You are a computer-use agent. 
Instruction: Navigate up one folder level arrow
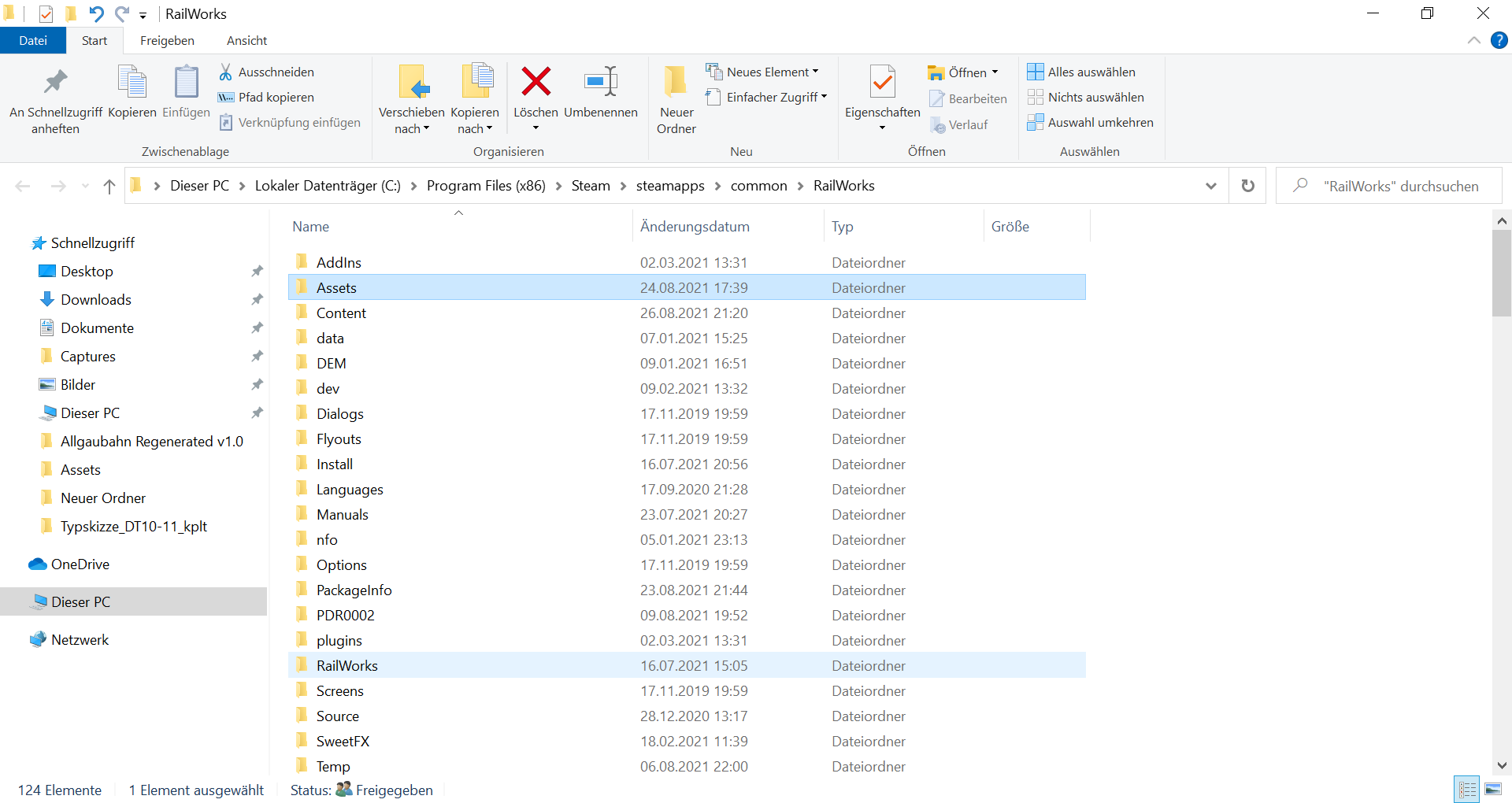click(x=109, y=186)
